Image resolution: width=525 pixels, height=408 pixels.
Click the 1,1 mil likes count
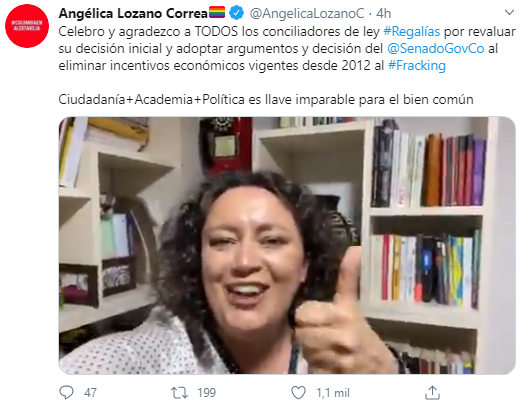point(333,393)
